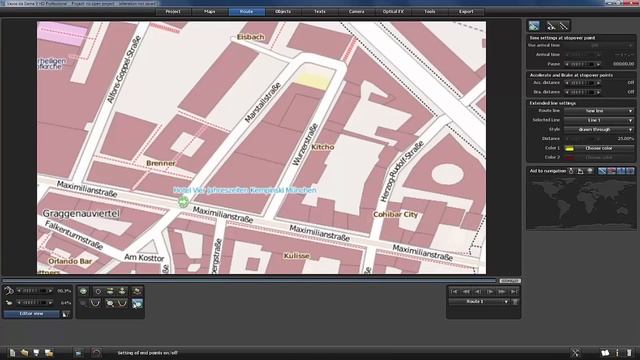Select the Route tab
This screenshot has height=360, width=640.
point(247,11)
